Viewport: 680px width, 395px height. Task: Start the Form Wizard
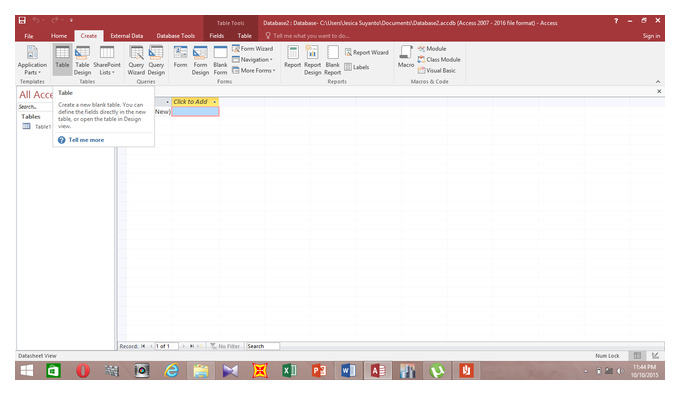pos(252,49)
